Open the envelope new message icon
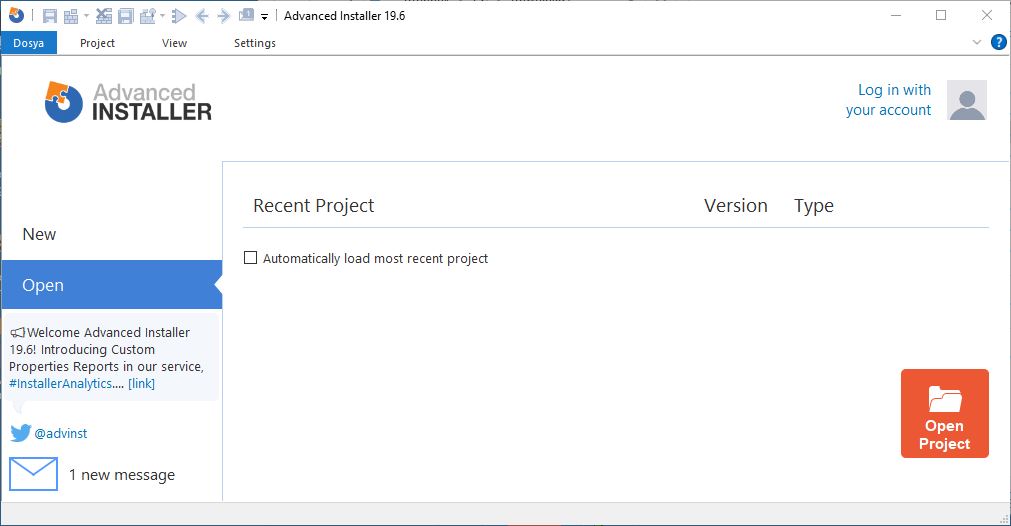The image size is (1011, 526). coord(34,474)
